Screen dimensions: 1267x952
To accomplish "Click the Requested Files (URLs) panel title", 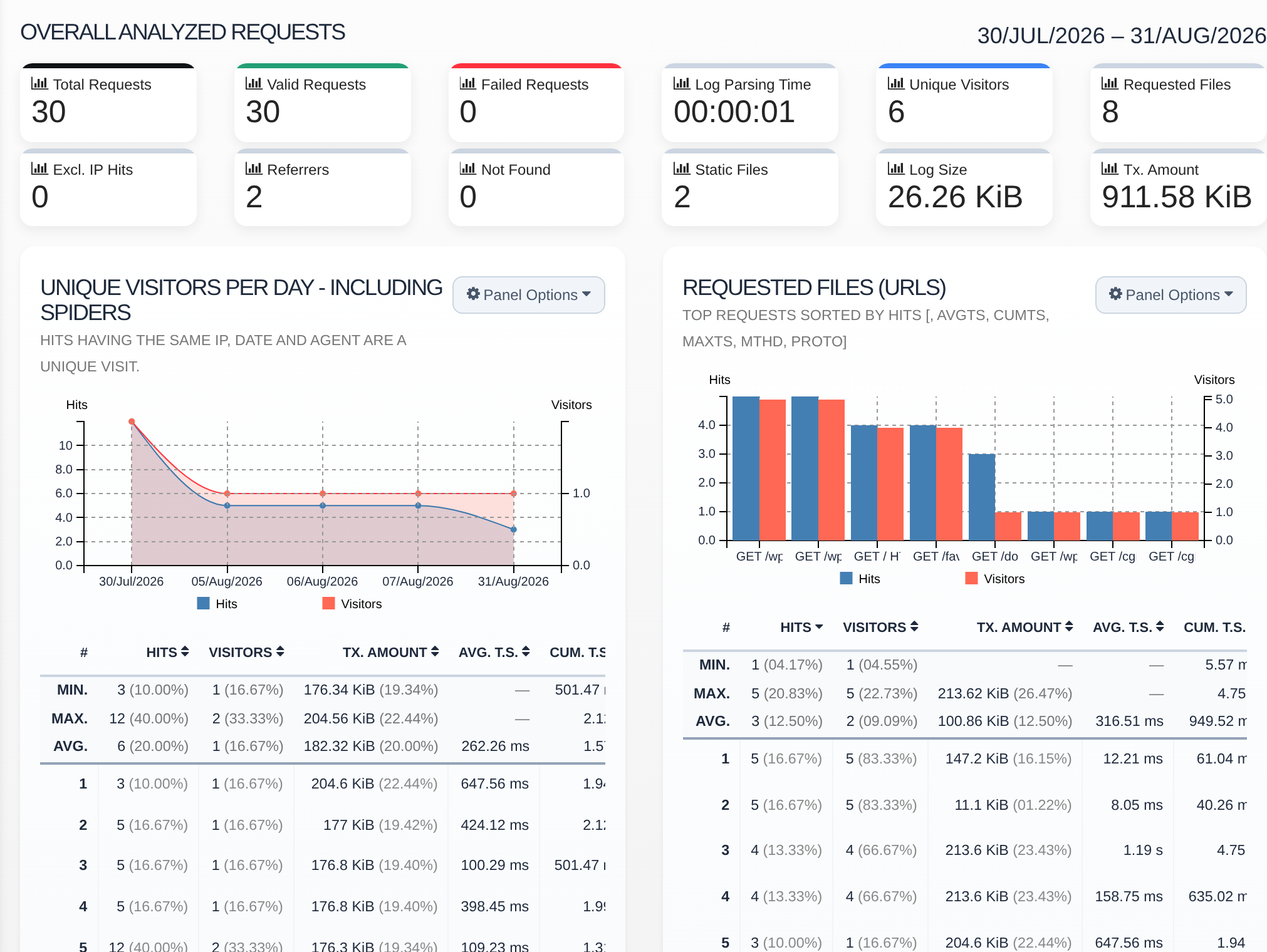I will (x=814, y=287).
